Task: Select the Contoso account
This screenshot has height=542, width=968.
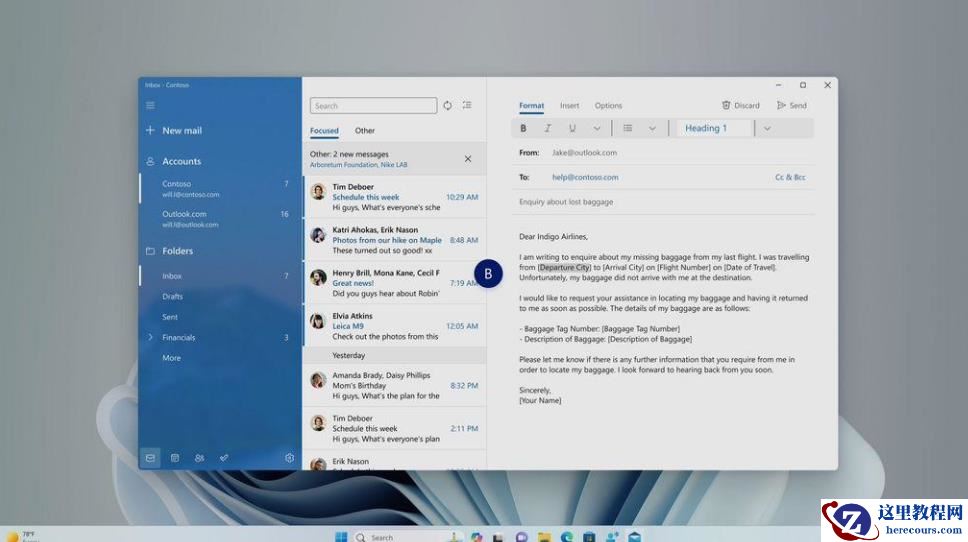Action: coord(219,189)
